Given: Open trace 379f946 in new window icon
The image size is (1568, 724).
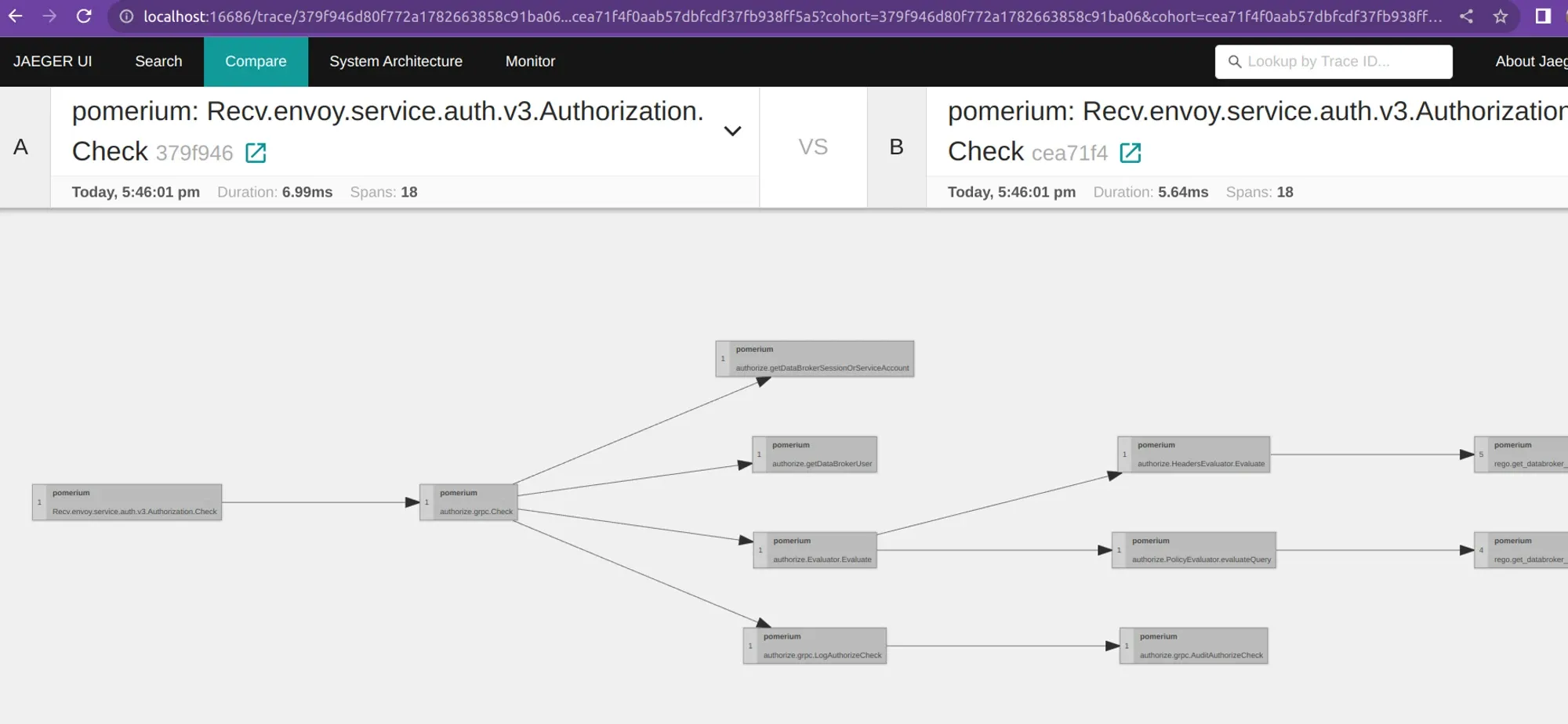Looking at the screenshot, I should 256,153.
